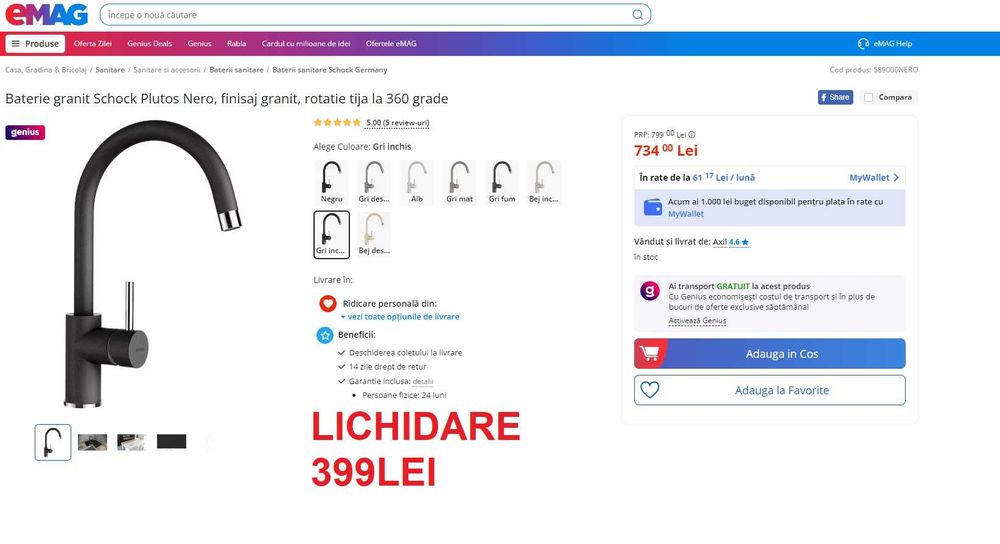Open the MyWallet chevron link
The width and height of the screenshot is (1000, 544).
point(874,177)
